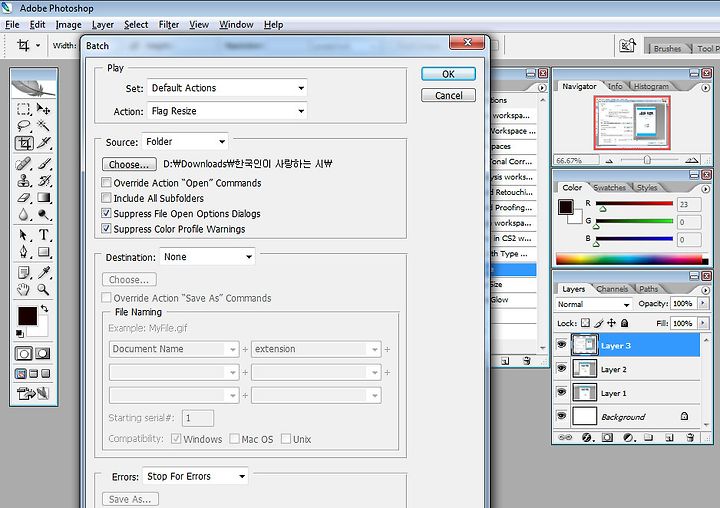720x508 pixels.
Task: Check Include All Subfolders
Action: coord(106,198)
